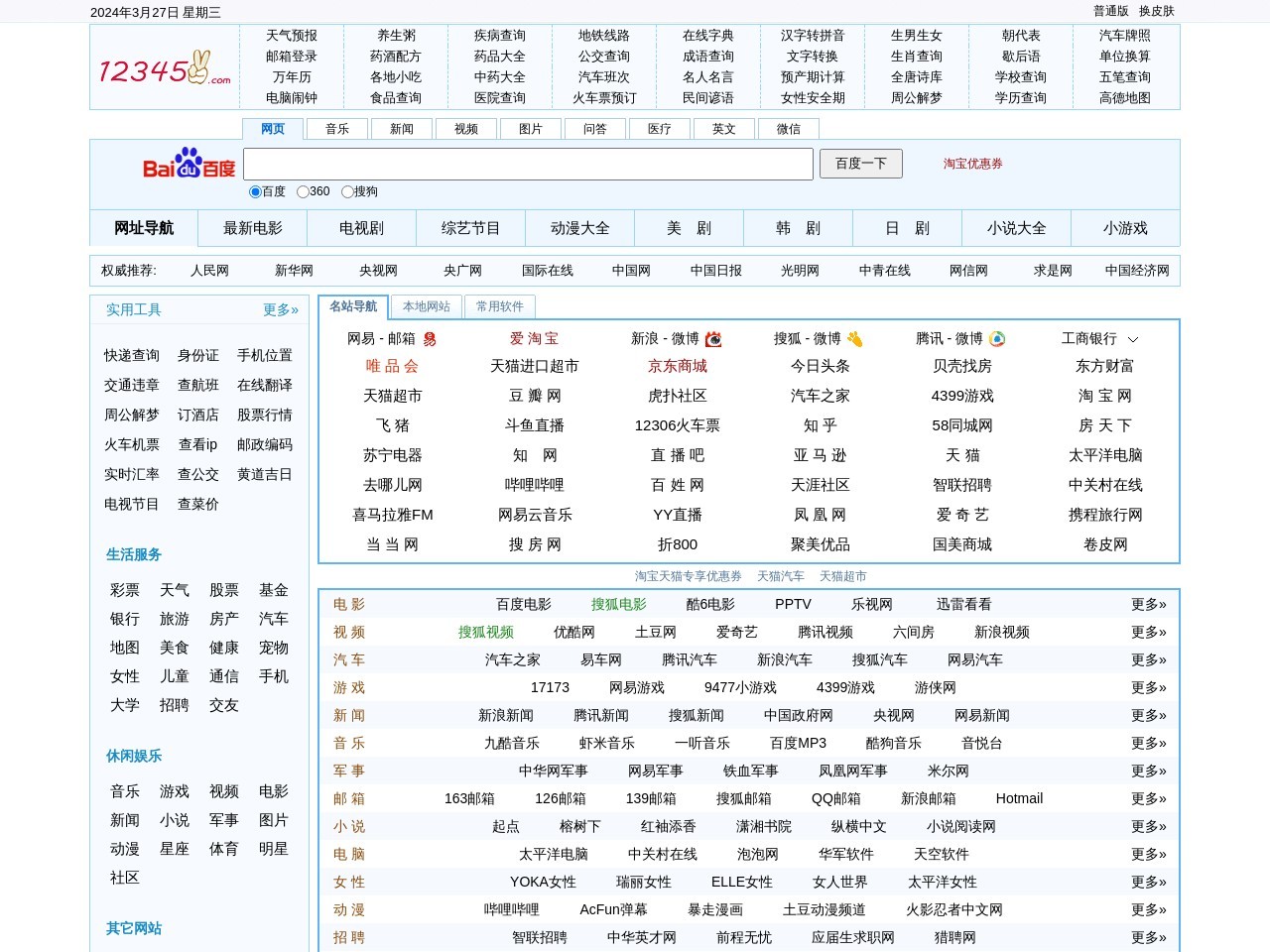This screenshot has width=1270, height=952.
Task: Click the Sohu Weibo icon
Action: [x=854, y=339]
